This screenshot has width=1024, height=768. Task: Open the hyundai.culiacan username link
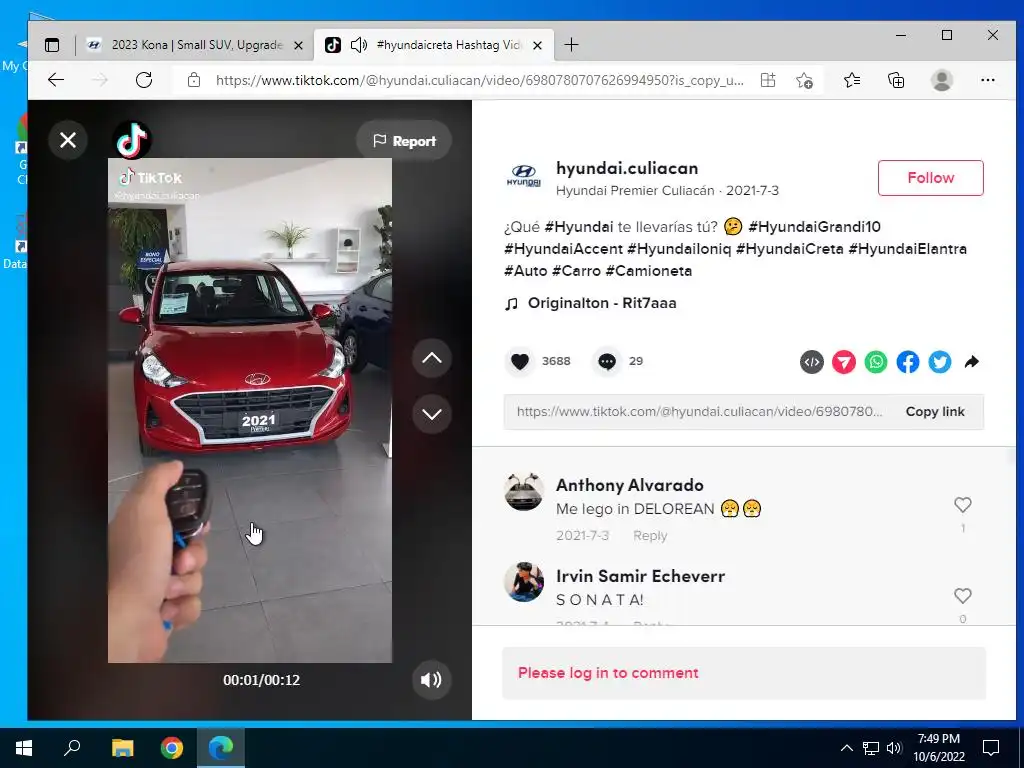[x=627, y=168]
